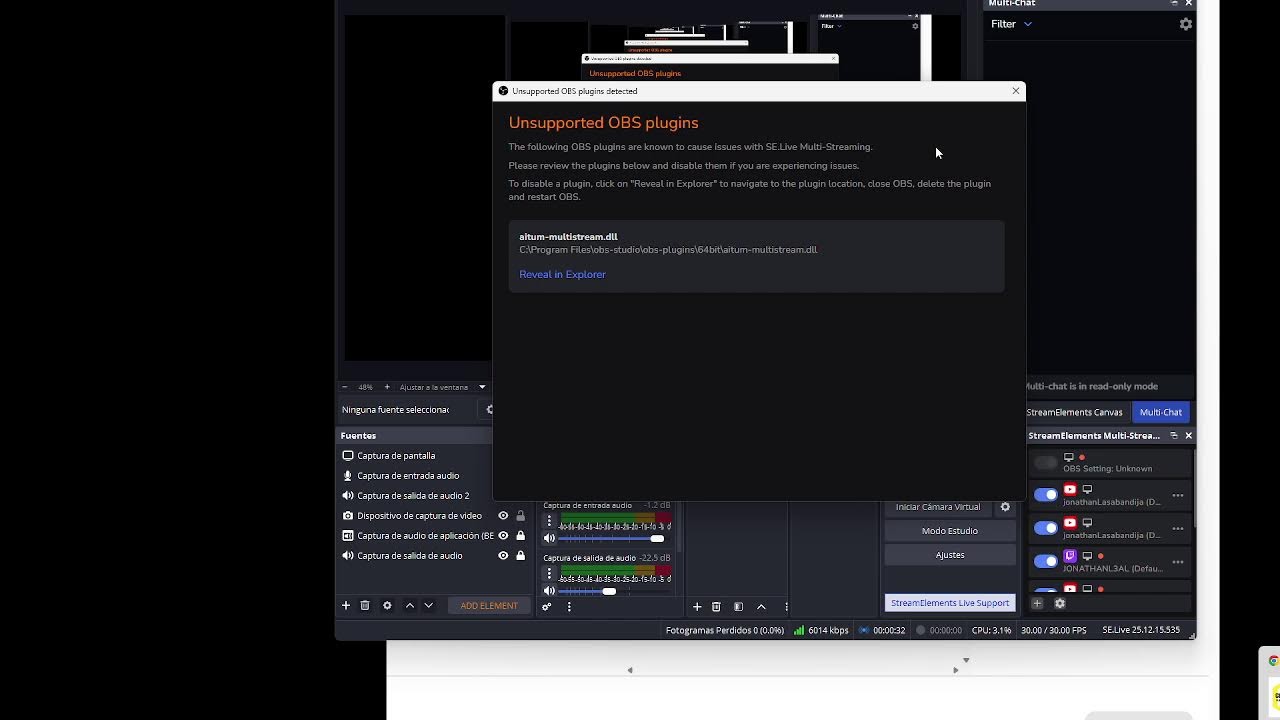Viewport: 1280px width, 720px height.
Task: Switch to the StreamElements Canvas tab
Action: point(1074,412)
